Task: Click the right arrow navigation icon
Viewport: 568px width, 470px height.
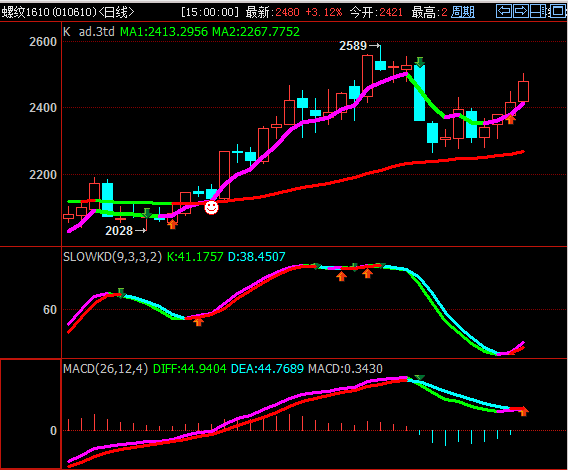Action: [521, 12]
